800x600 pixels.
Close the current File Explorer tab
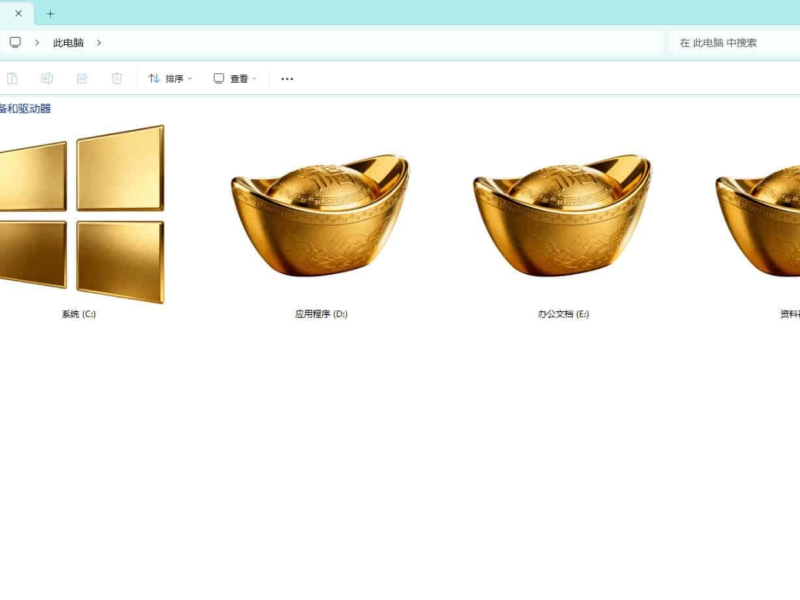18,14
